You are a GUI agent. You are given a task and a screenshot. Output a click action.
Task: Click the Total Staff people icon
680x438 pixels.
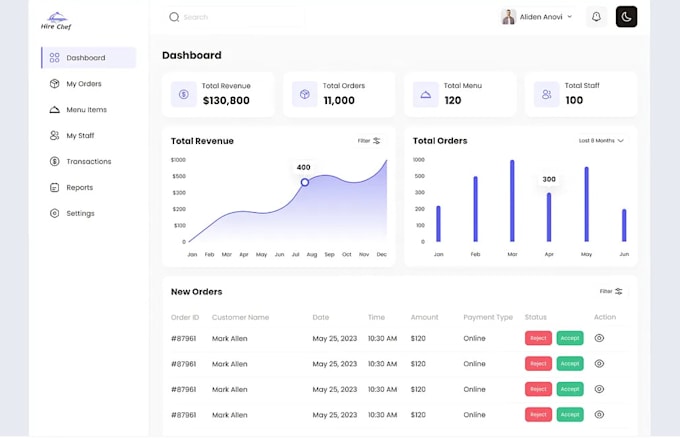[x=546, y=94]
